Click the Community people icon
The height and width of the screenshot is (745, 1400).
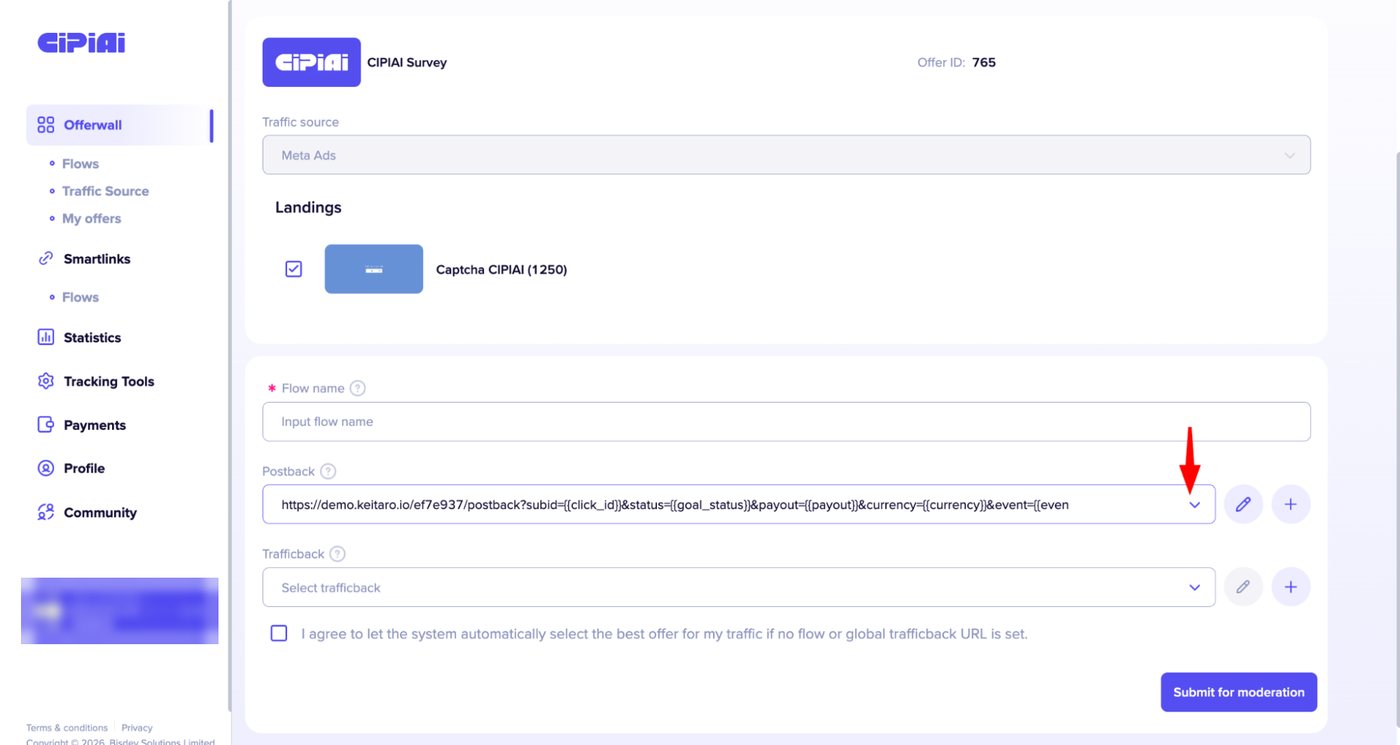pos(45,512)
